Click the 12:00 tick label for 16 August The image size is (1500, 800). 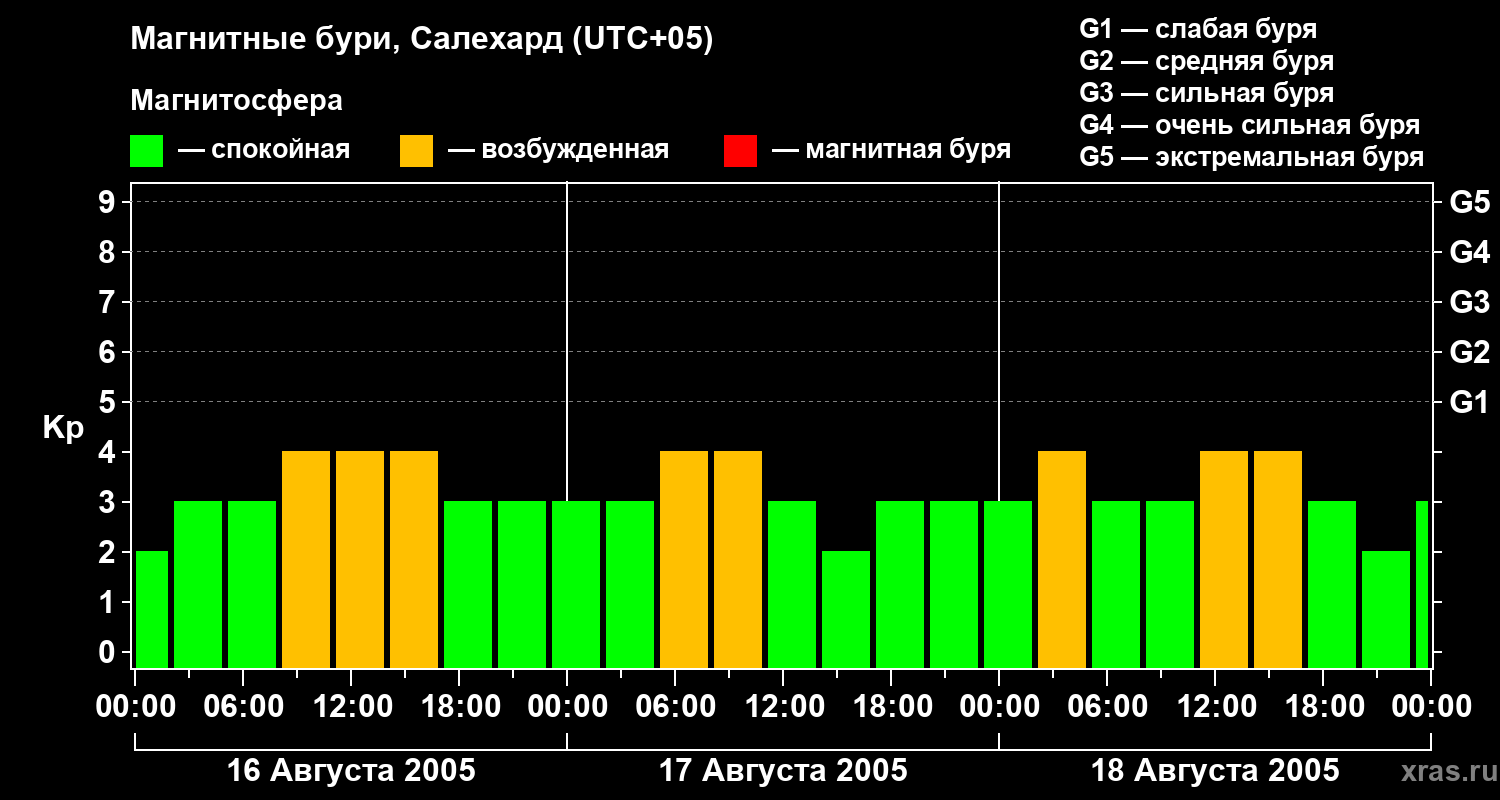tap(351, 707)
